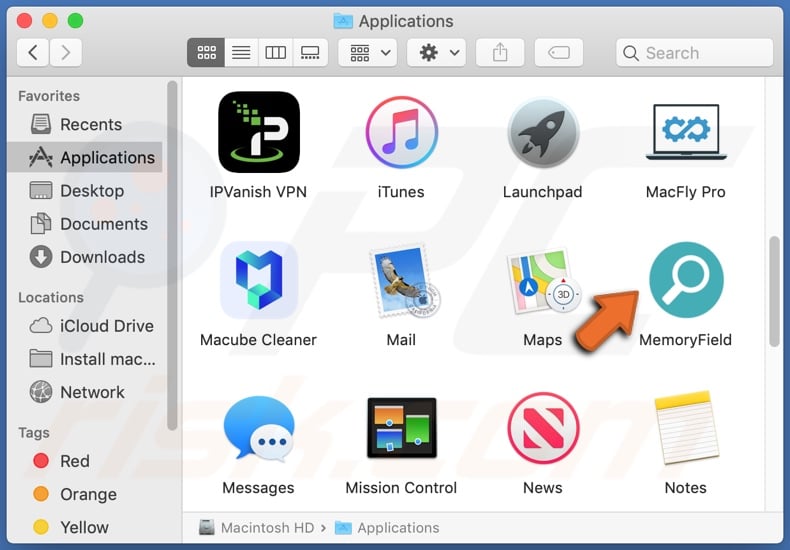Select the Mail stamp icon
Viewport: 790px width, 550px height.
point(405,280)
